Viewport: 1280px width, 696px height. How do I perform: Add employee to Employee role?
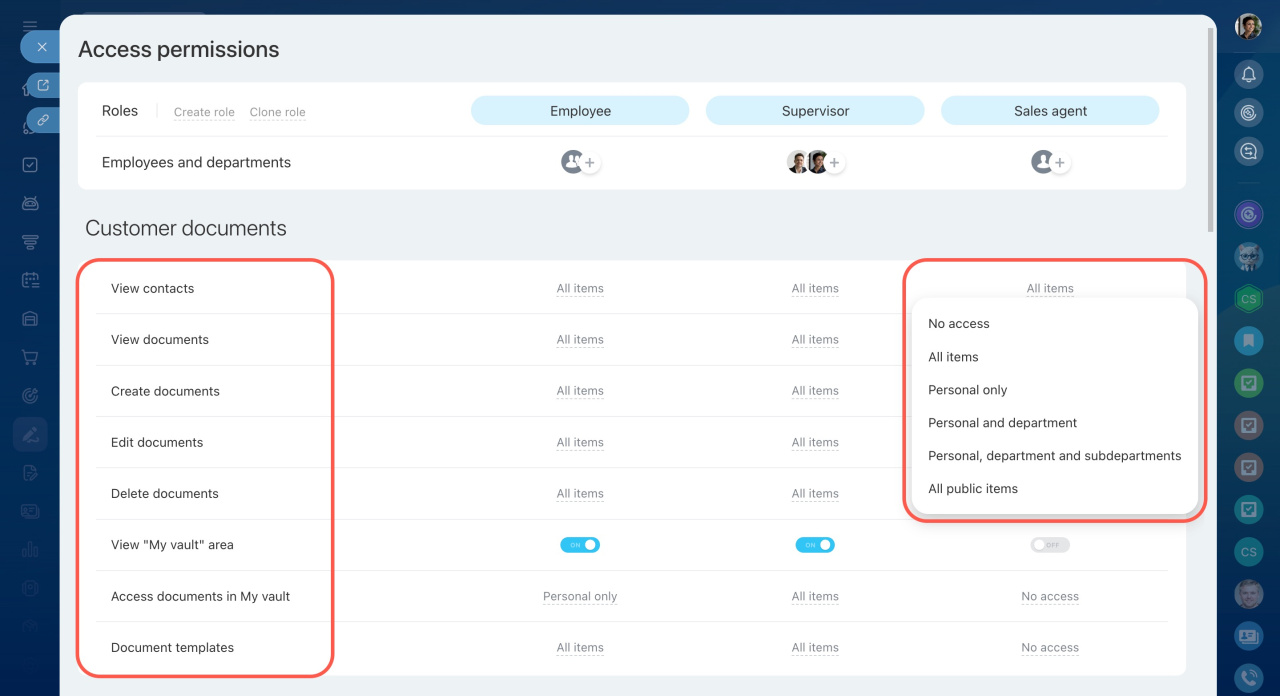pos(590,163)
